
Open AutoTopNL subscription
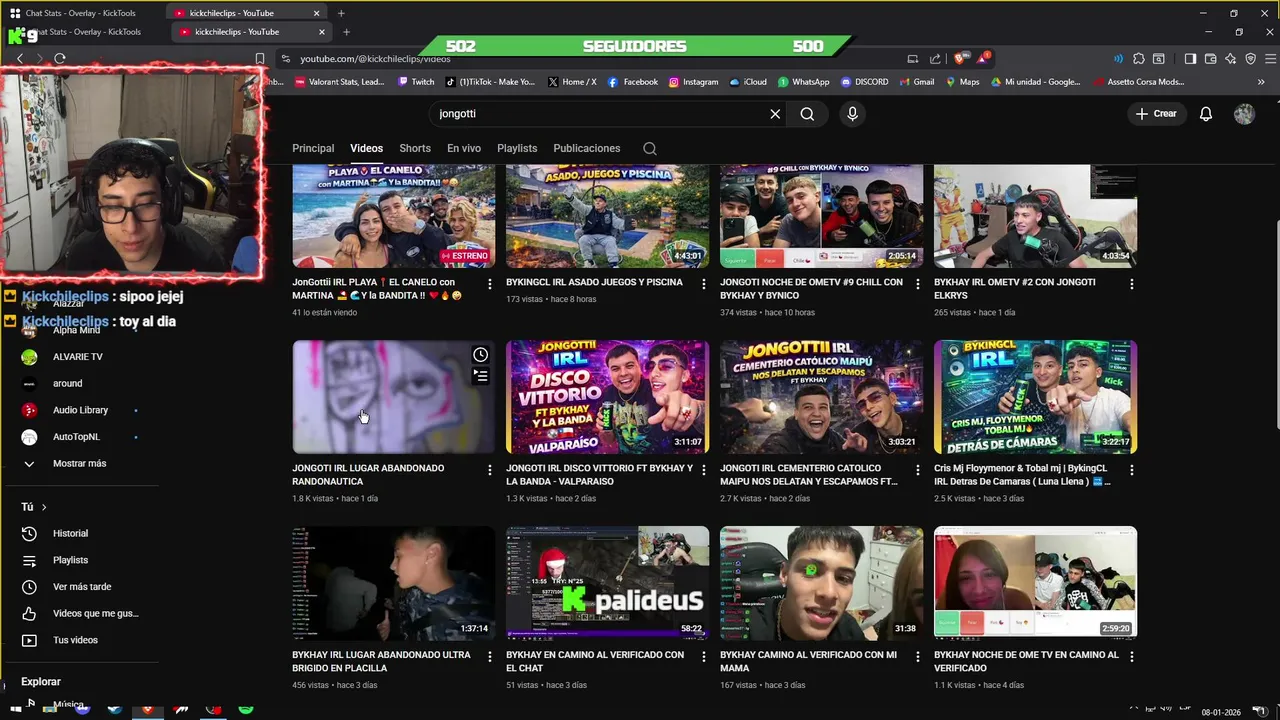click(80, 437)
